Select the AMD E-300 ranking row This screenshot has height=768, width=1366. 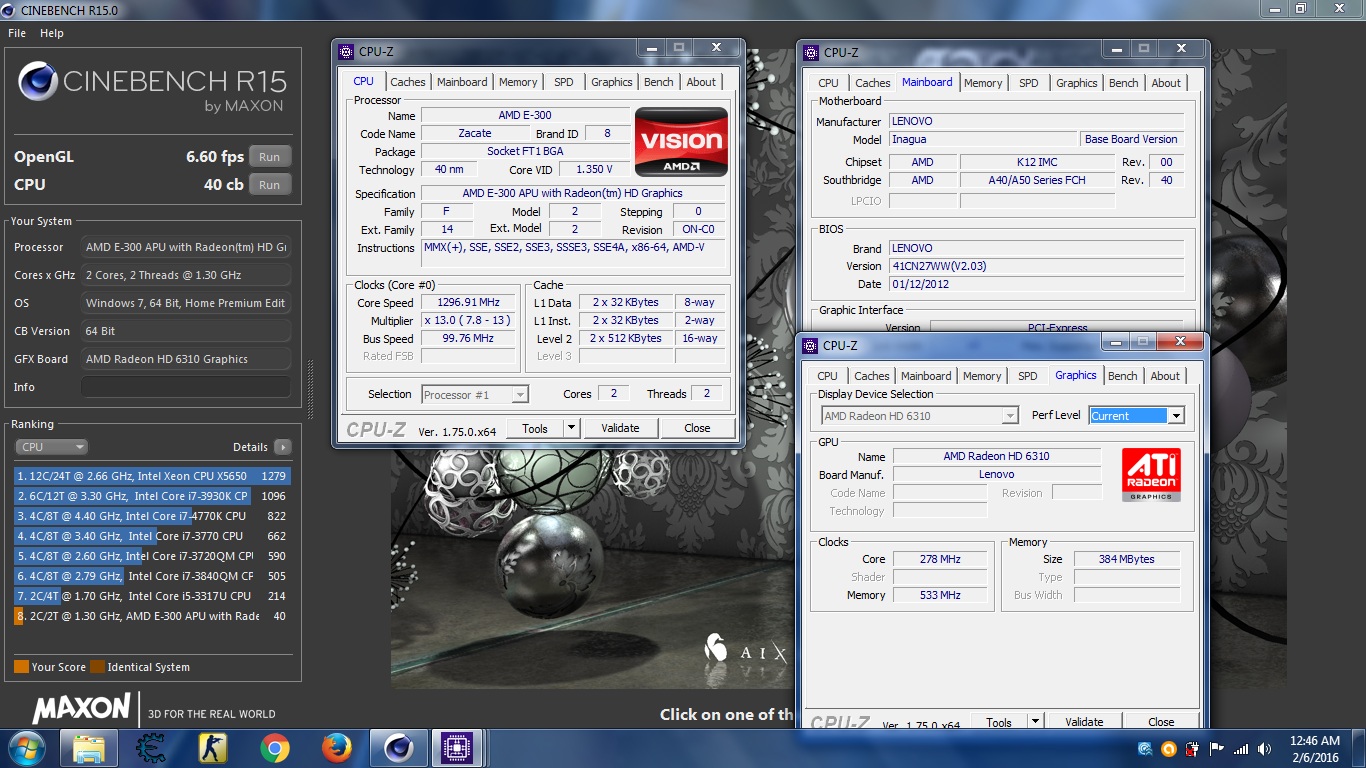point(152,616)
